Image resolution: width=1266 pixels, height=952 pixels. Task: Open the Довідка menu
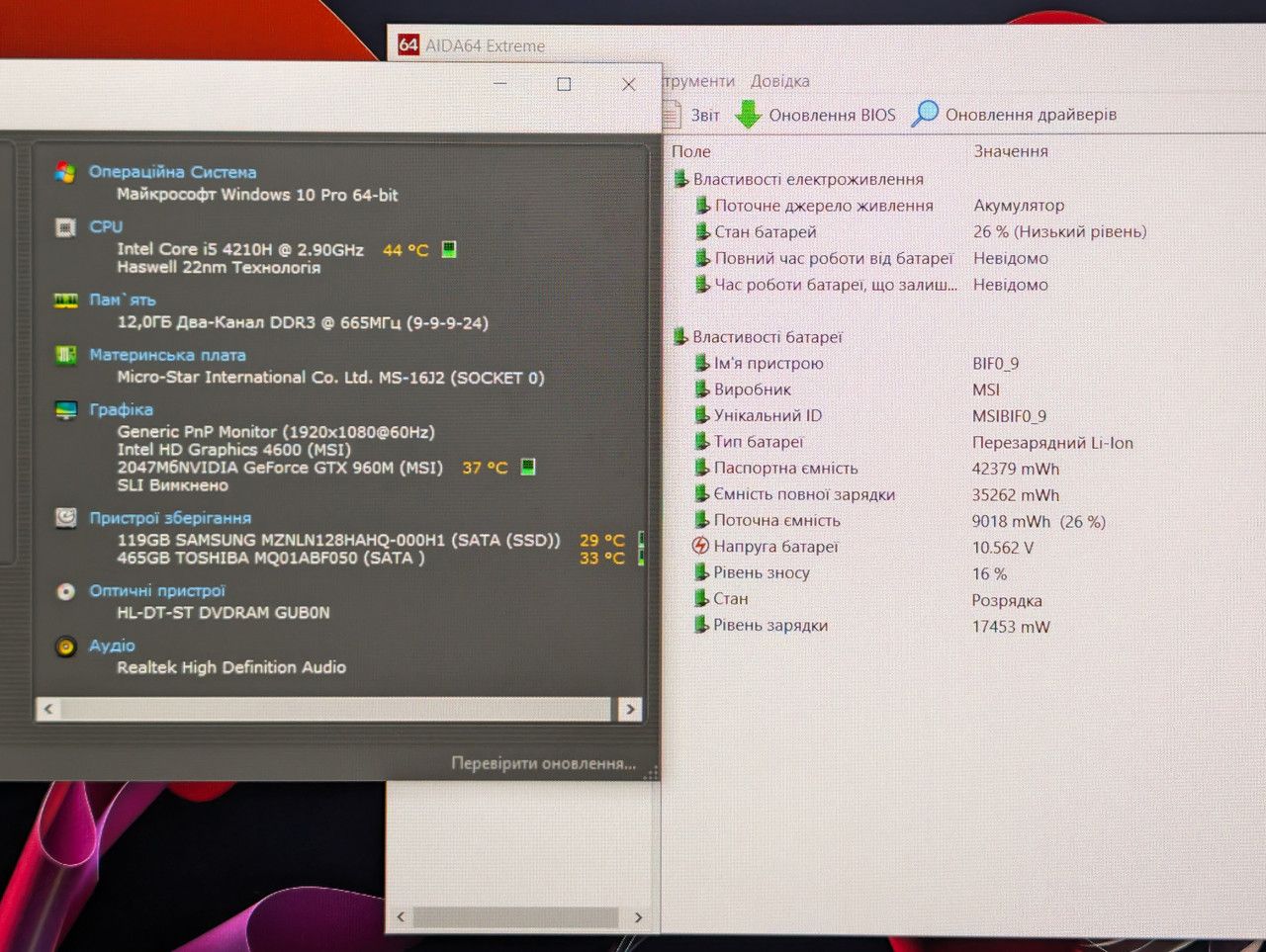[x=779, y=81]
